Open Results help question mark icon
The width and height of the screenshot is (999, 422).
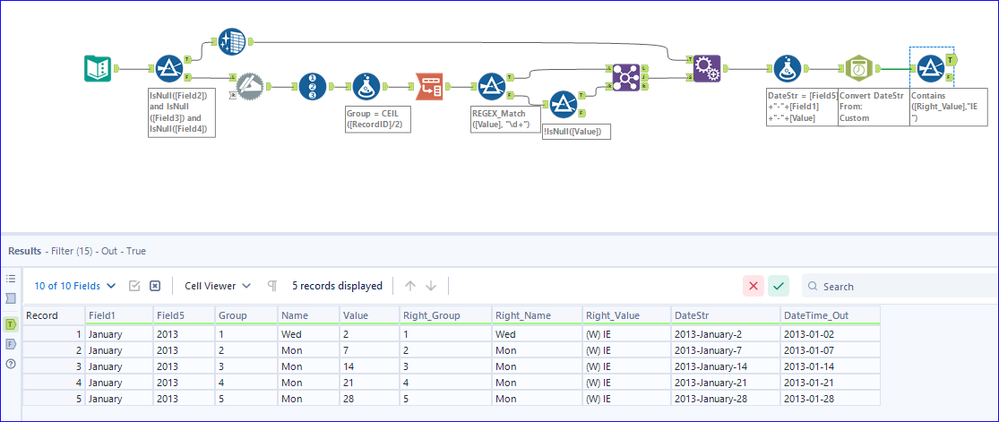click(10, 364)
